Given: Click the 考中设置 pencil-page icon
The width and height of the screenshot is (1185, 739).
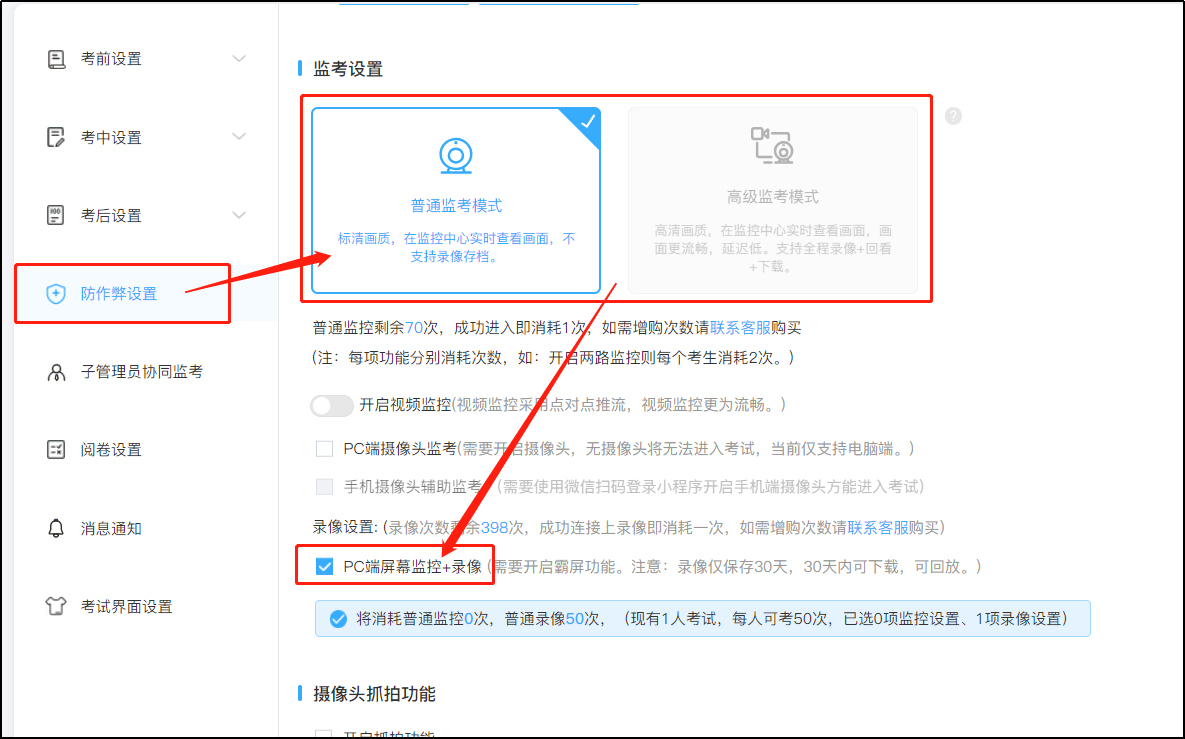Looking at the screenshot, I should tap(56, 137).
